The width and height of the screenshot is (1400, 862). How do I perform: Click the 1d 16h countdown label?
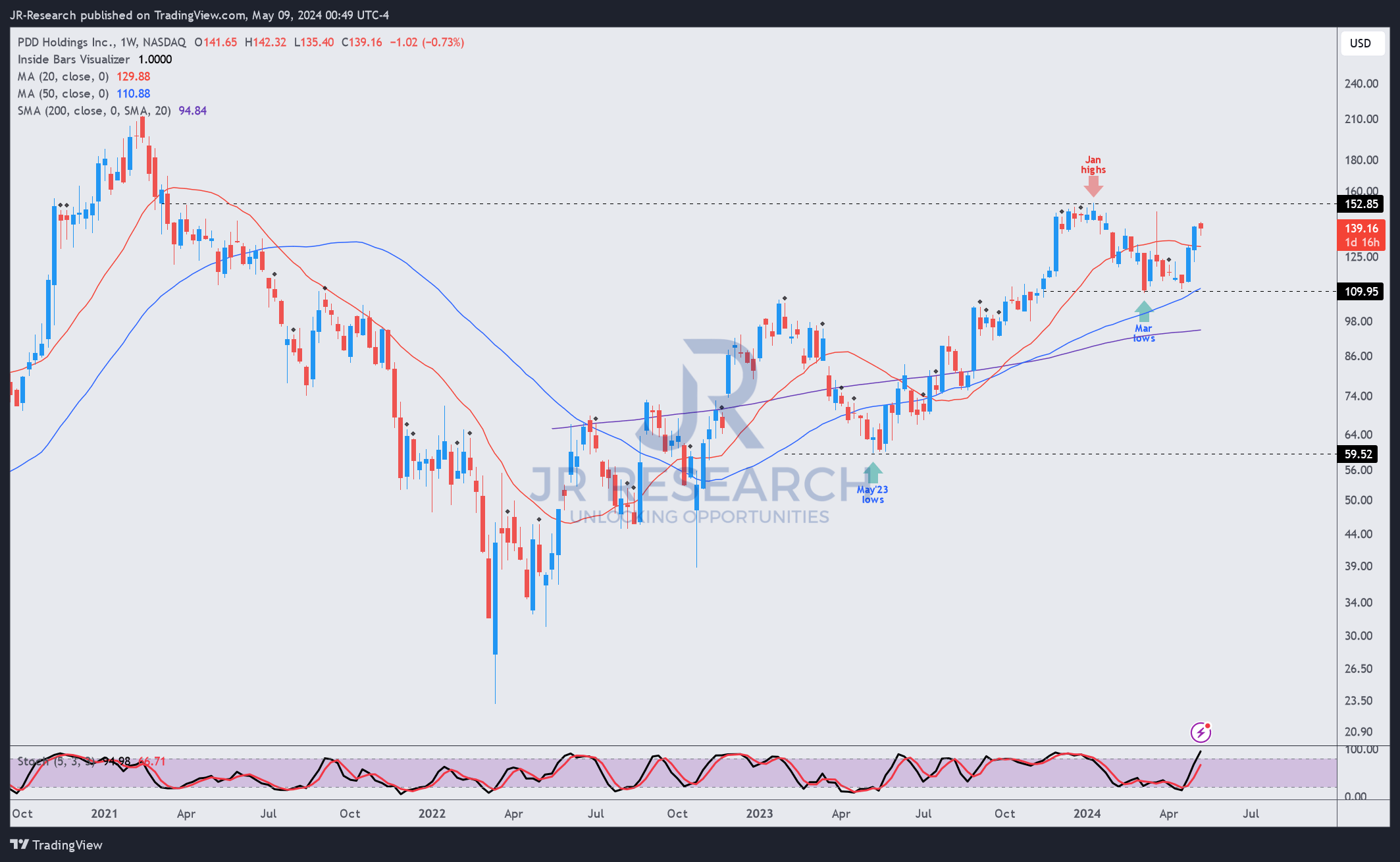1361,242
